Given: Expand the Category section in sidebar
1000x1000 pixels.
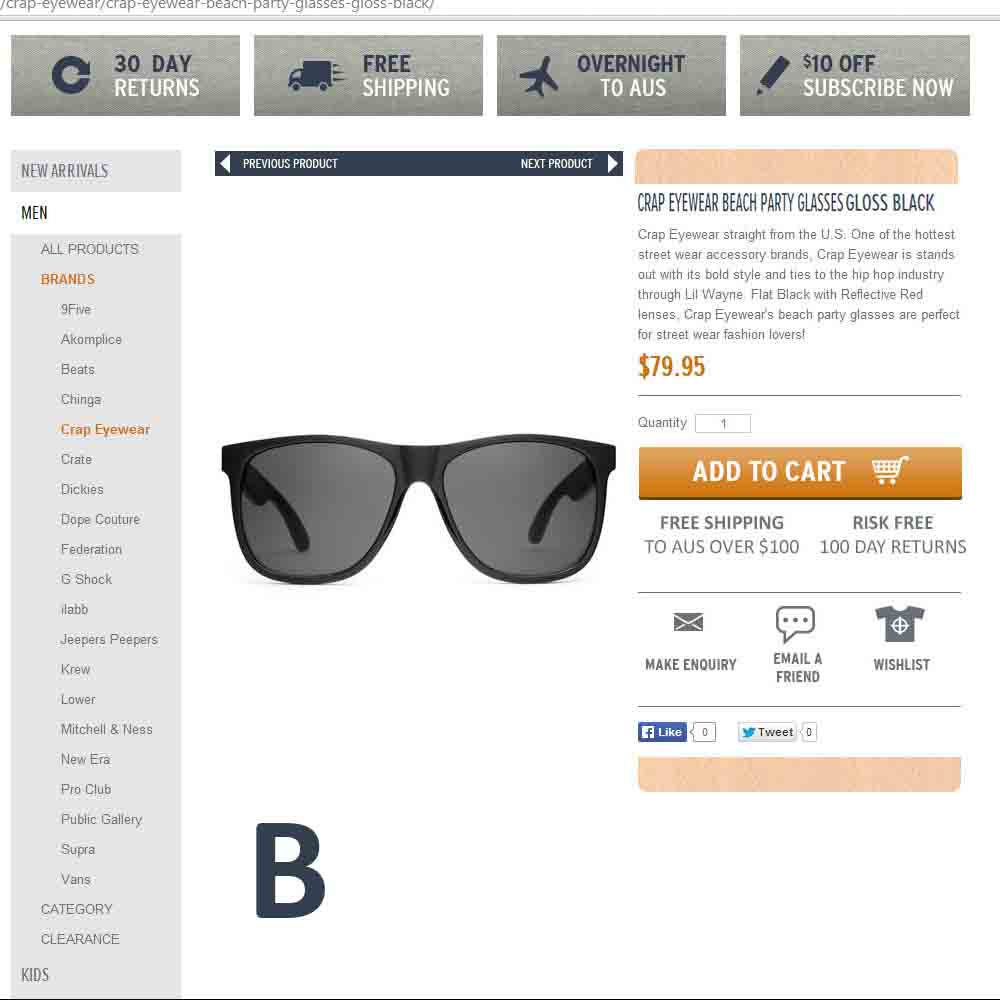Looking at the screenshot, I should click(77, 909).
